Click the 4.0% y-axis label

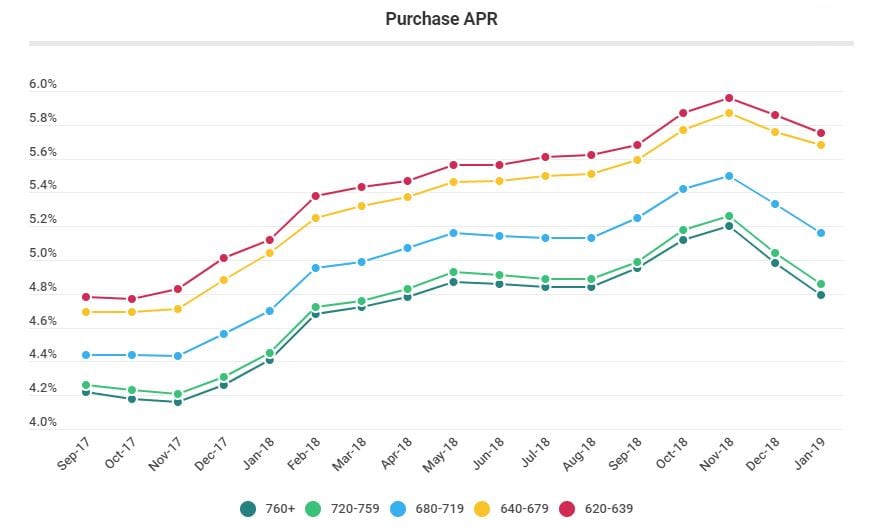click(x=43, y=423)
